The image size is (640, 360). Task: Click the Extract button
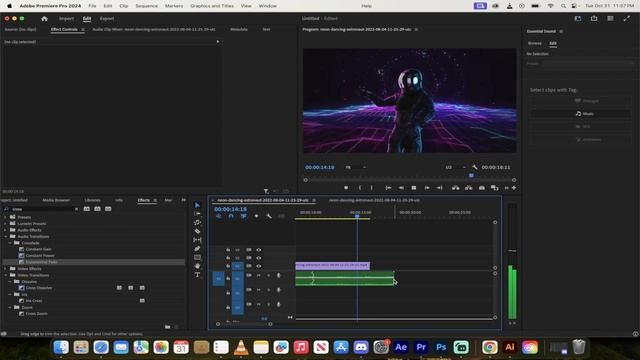(469, 188)
